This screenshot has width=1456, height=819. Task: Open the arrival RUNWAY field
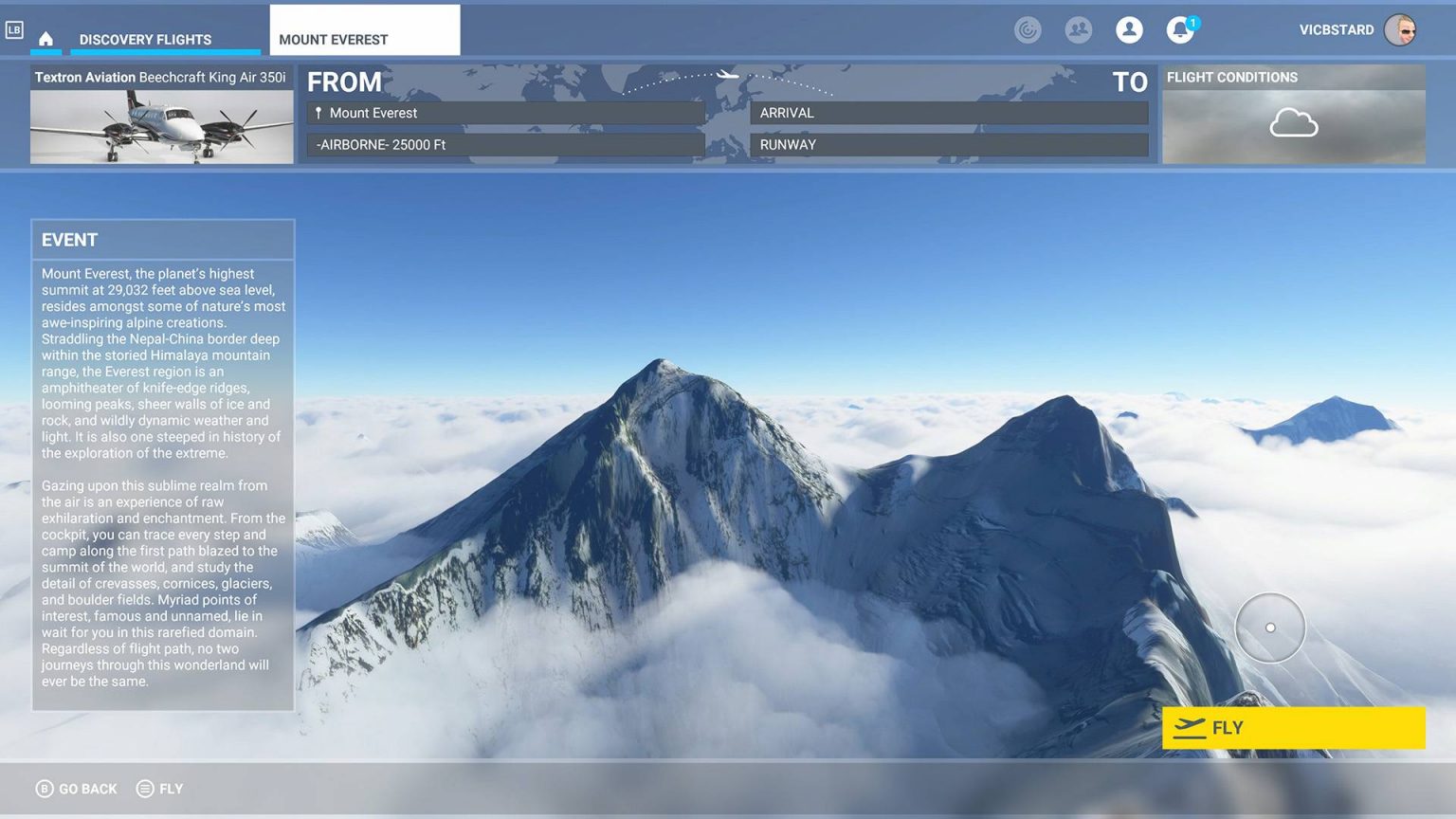(x=949, y=145)
